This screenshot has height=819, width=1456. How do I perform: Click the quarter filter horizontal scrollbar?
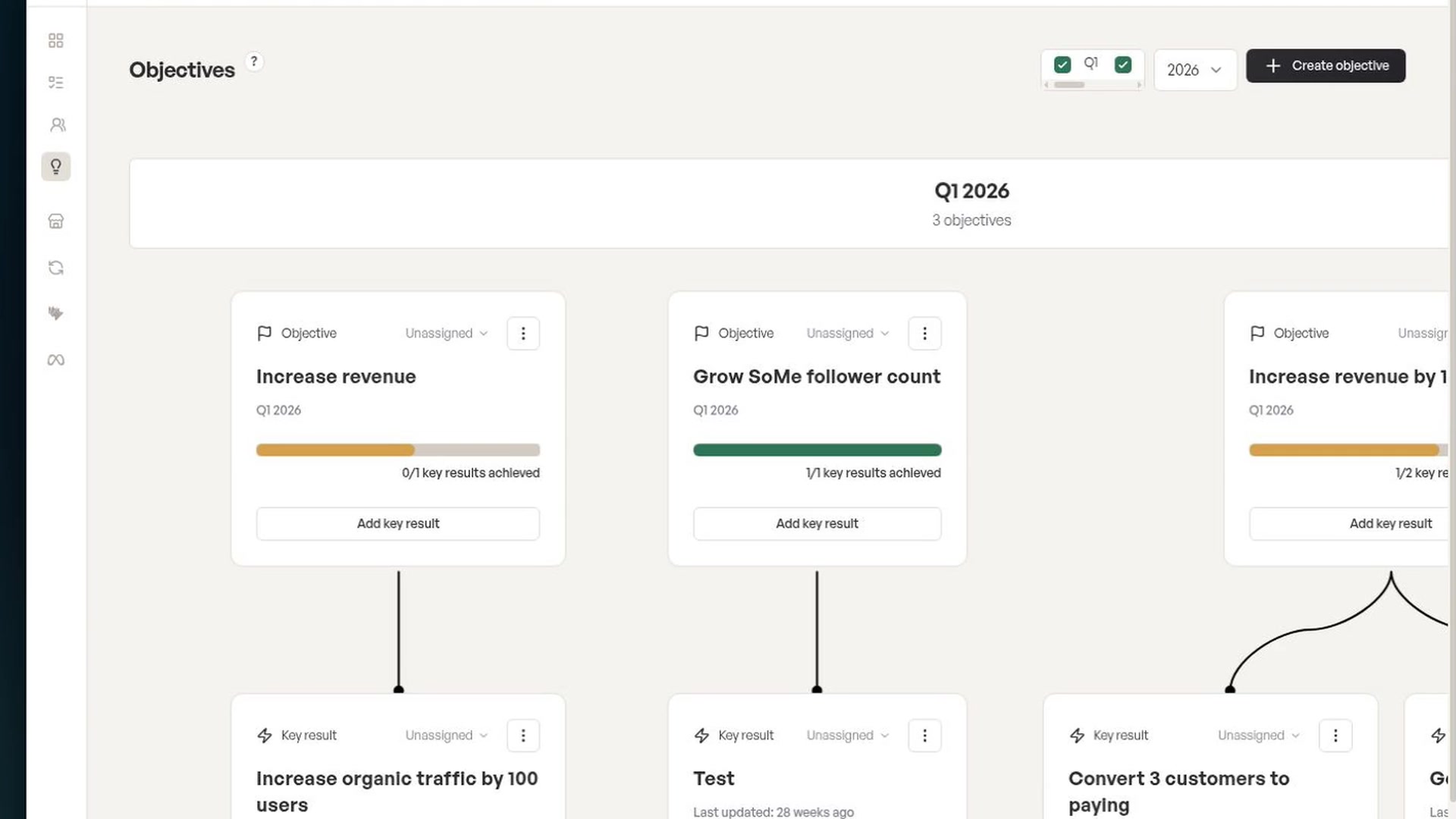(1092, 85)
